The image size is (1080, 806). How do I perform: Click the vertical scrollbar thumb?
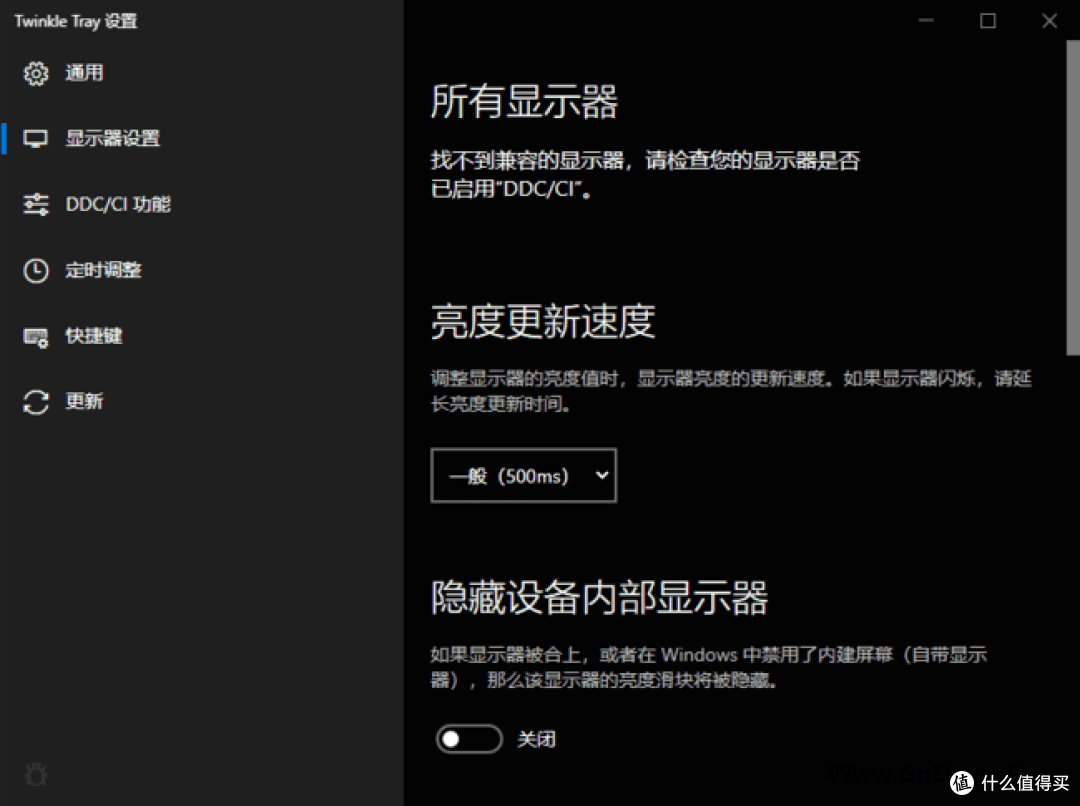tap(1073, 198)
